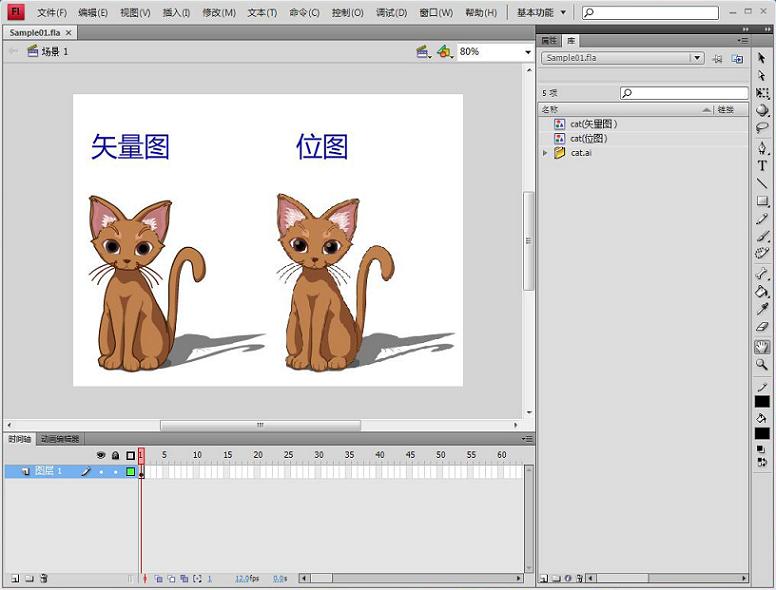Select the Lasso tool
The width and height of the screenshot is (776, 590).
762,128
